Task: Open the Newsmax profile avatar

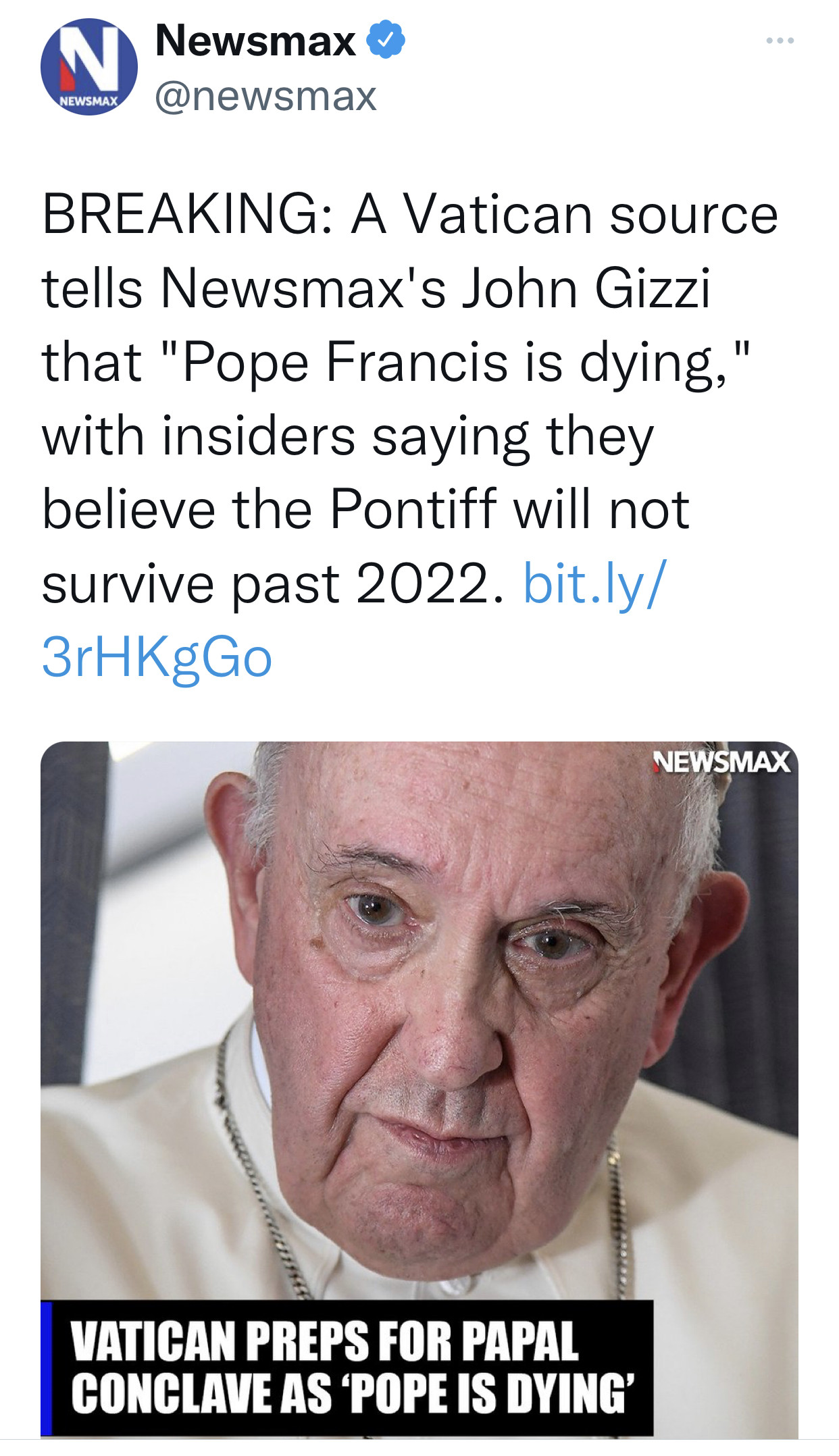Action: [88, 68]
